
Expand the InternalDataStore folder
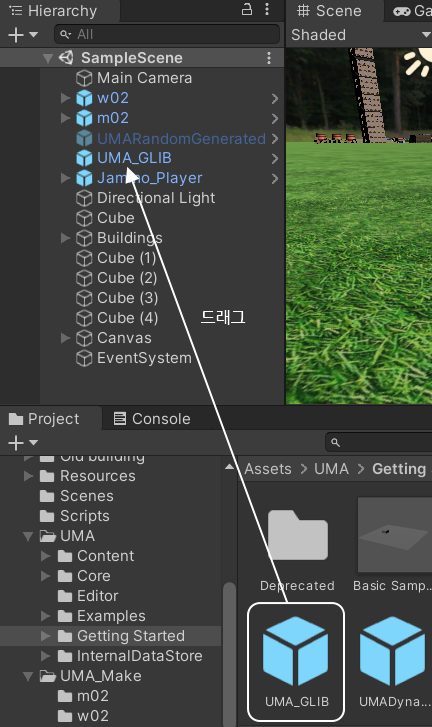coord(45,656)
